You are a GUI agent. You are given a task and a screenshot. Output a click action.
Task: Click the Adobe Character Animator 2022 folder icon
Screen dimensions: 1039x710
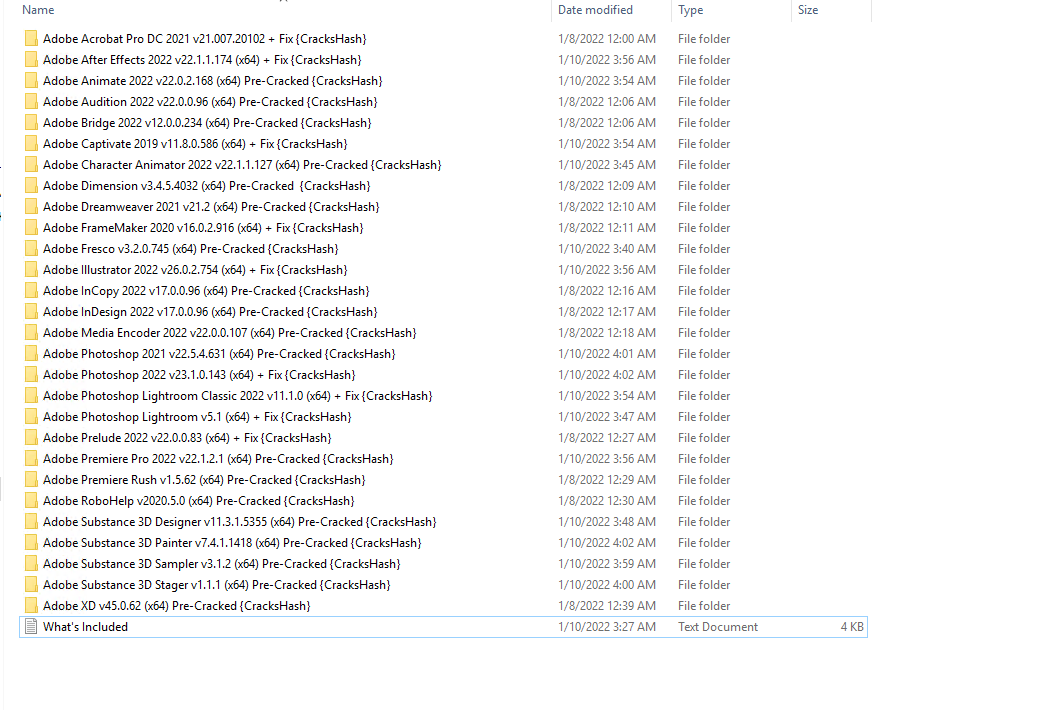[31, 164]
